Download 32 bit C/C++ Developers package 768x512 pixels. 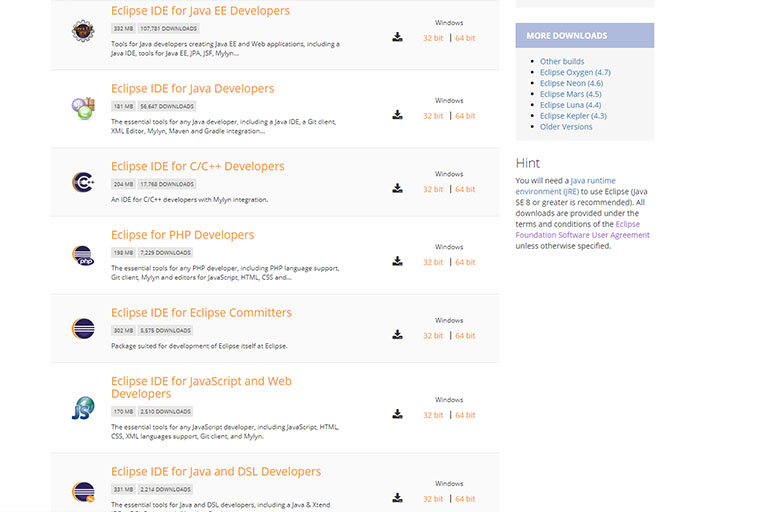coord(433,189)
